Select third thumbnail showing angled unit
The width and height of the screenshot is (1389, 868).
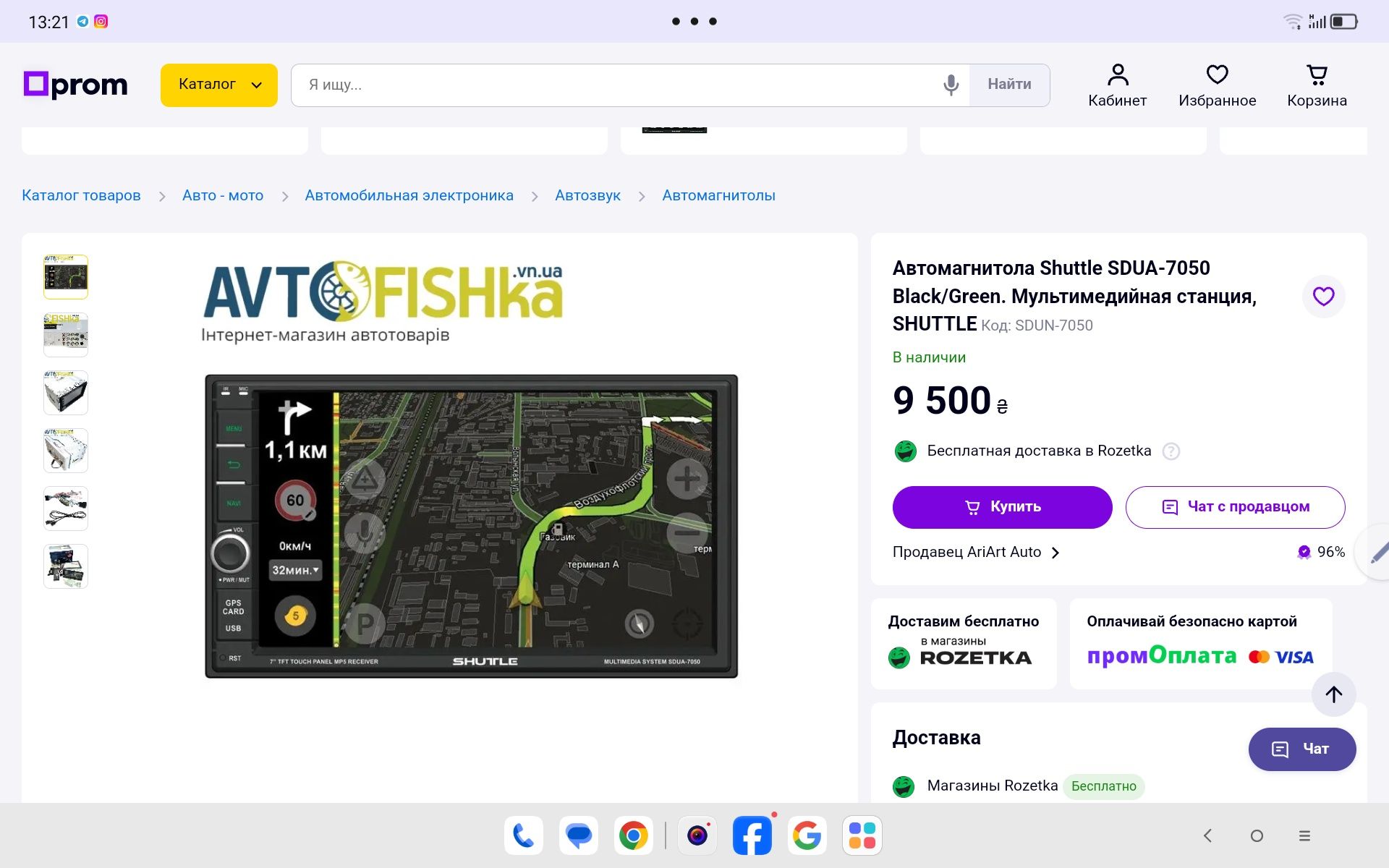(x=66, y=393)
